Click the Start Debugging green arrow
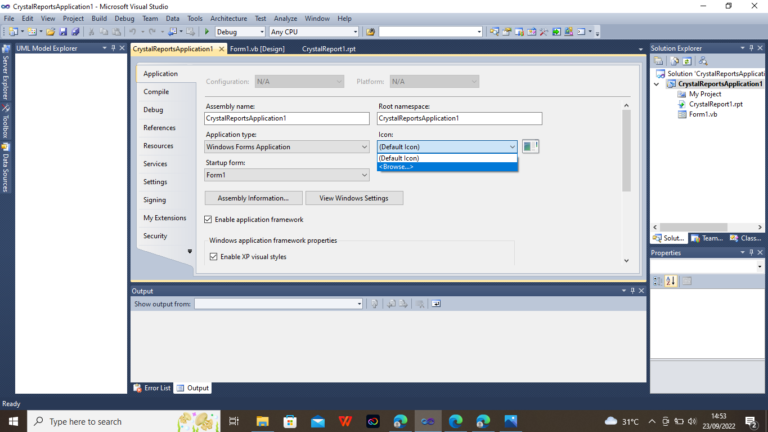 (x=207, y=32)
